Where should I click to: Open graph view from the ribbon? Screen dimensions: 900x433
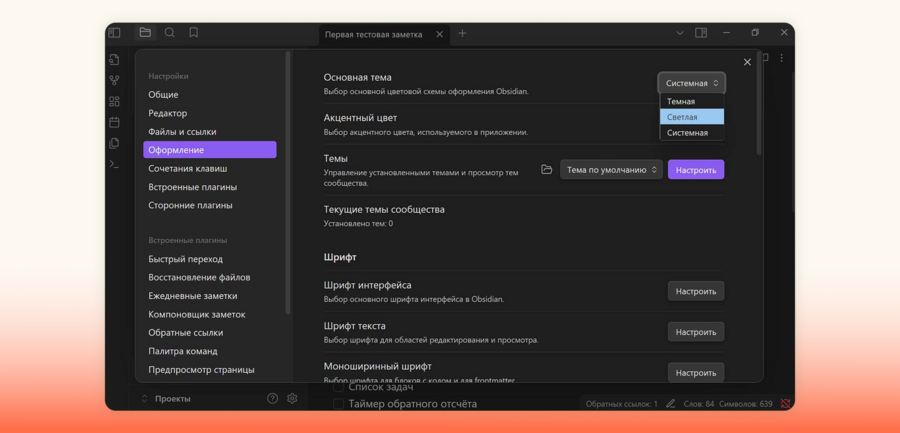coord(114,80)
